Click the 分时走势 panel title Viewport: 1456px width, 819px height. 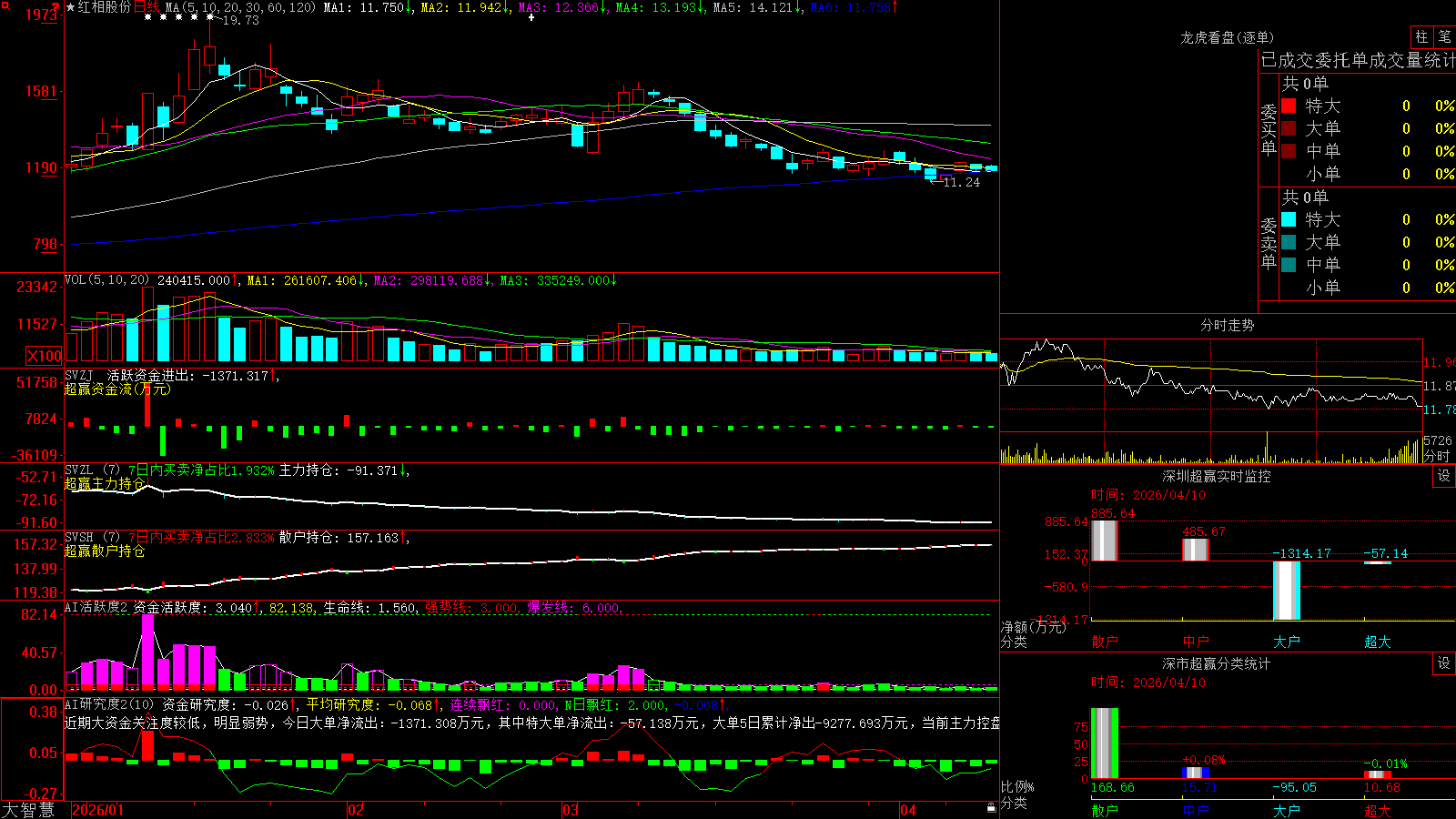[x=1227, y=325]
